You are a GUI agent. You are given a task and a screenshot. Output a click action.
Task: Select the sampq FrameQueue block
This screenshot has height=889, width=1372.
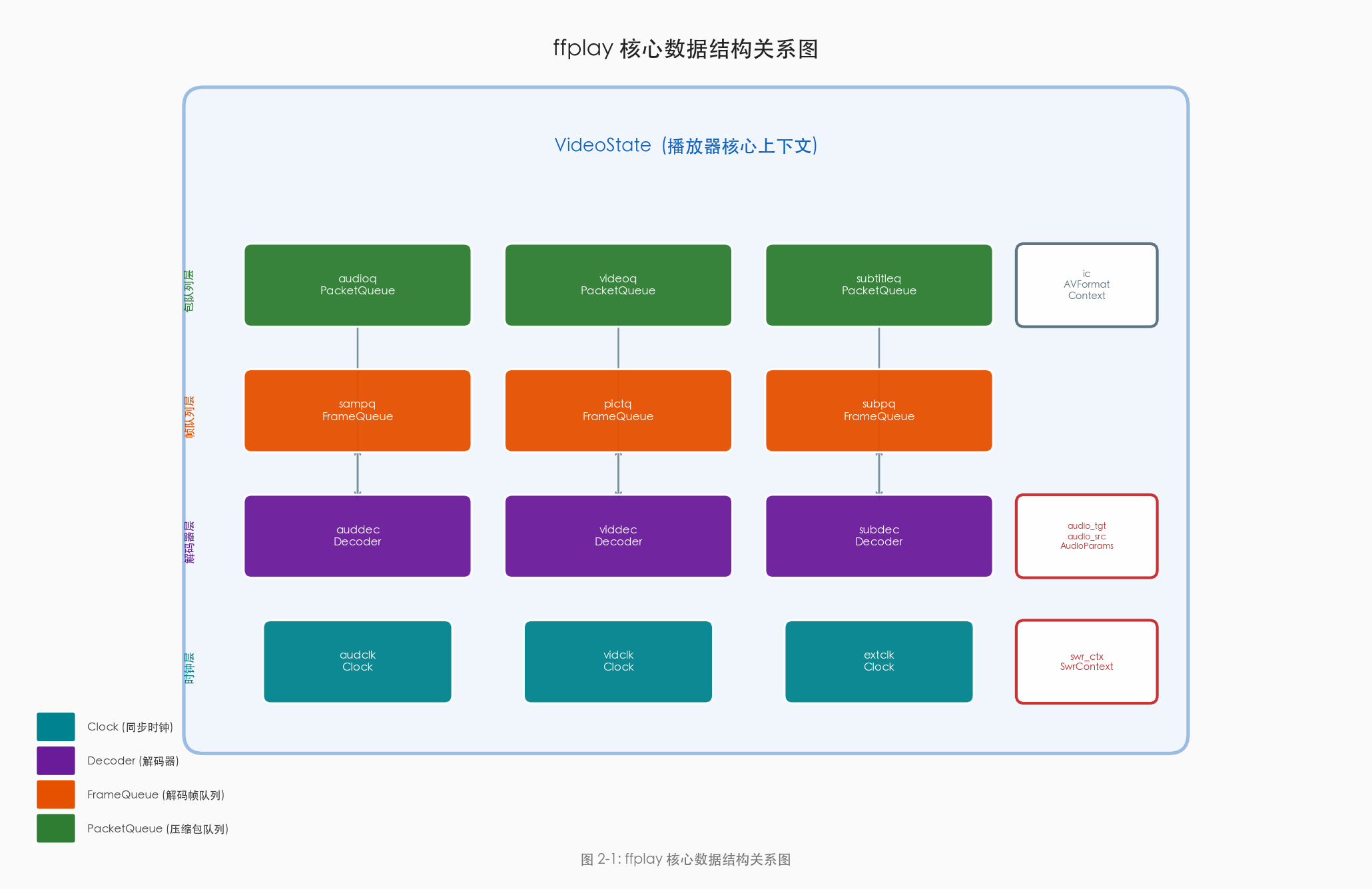(x=357, y=410)
